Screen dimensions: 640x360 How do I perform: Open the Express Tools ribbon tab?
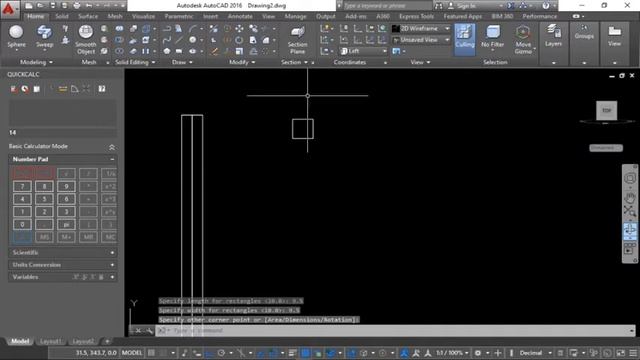coord(416,16)
